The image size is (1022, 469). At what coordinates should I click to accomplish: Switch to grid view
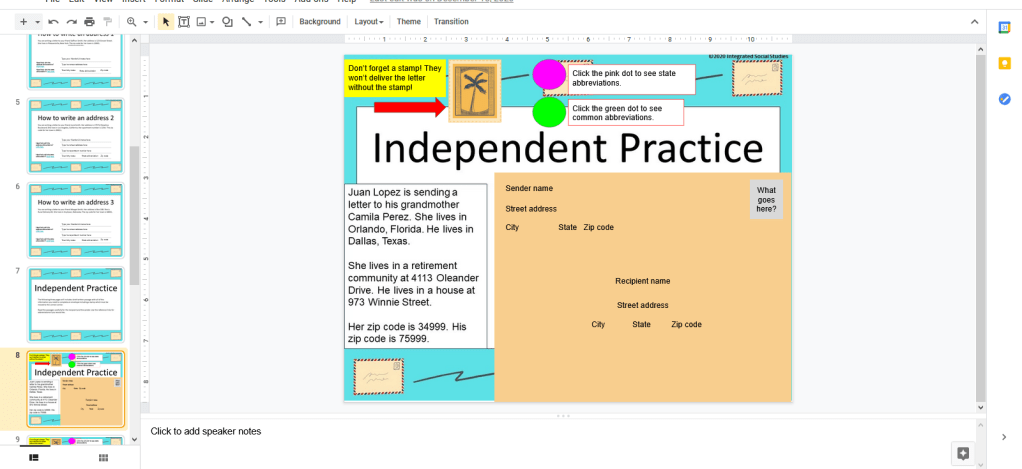pyautogui.click(x=103, y=457)
